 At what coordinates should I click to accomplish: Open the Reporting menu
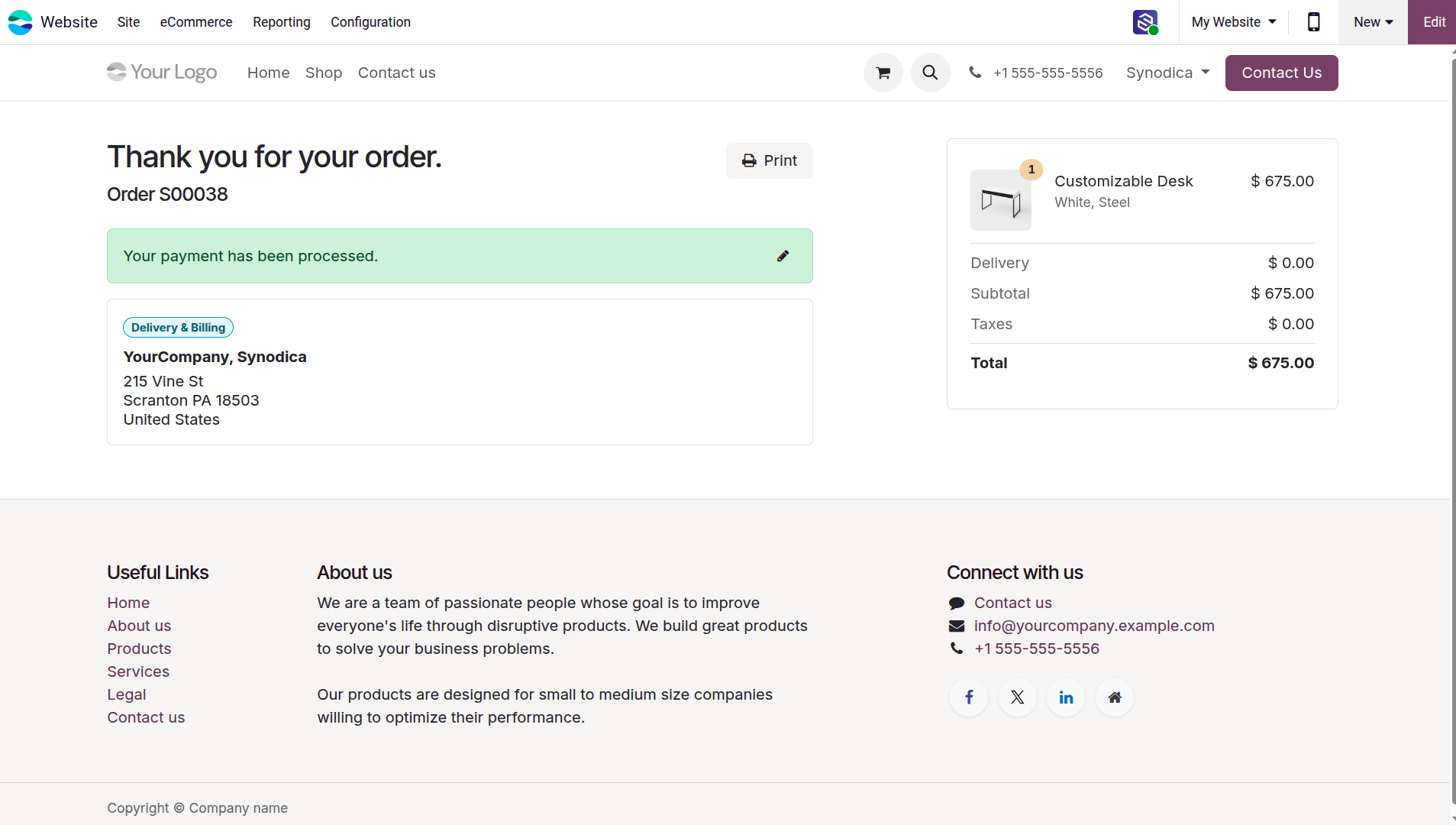tap(282, 22)
